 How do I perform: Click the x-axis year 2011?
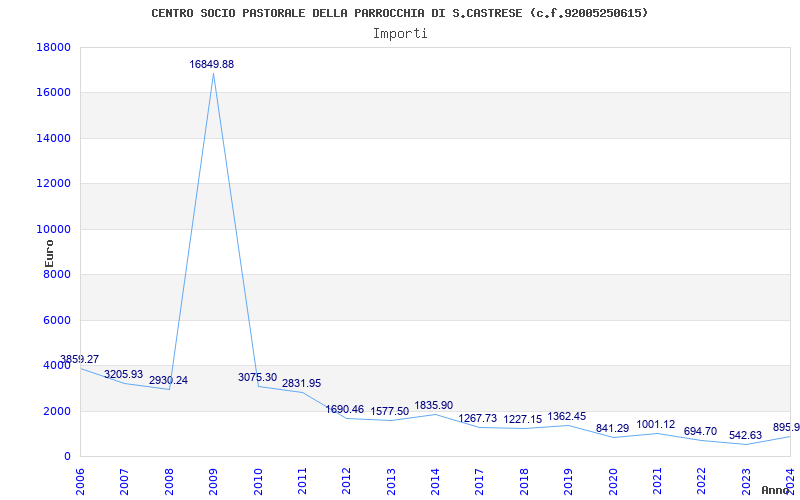click(302, 481)
